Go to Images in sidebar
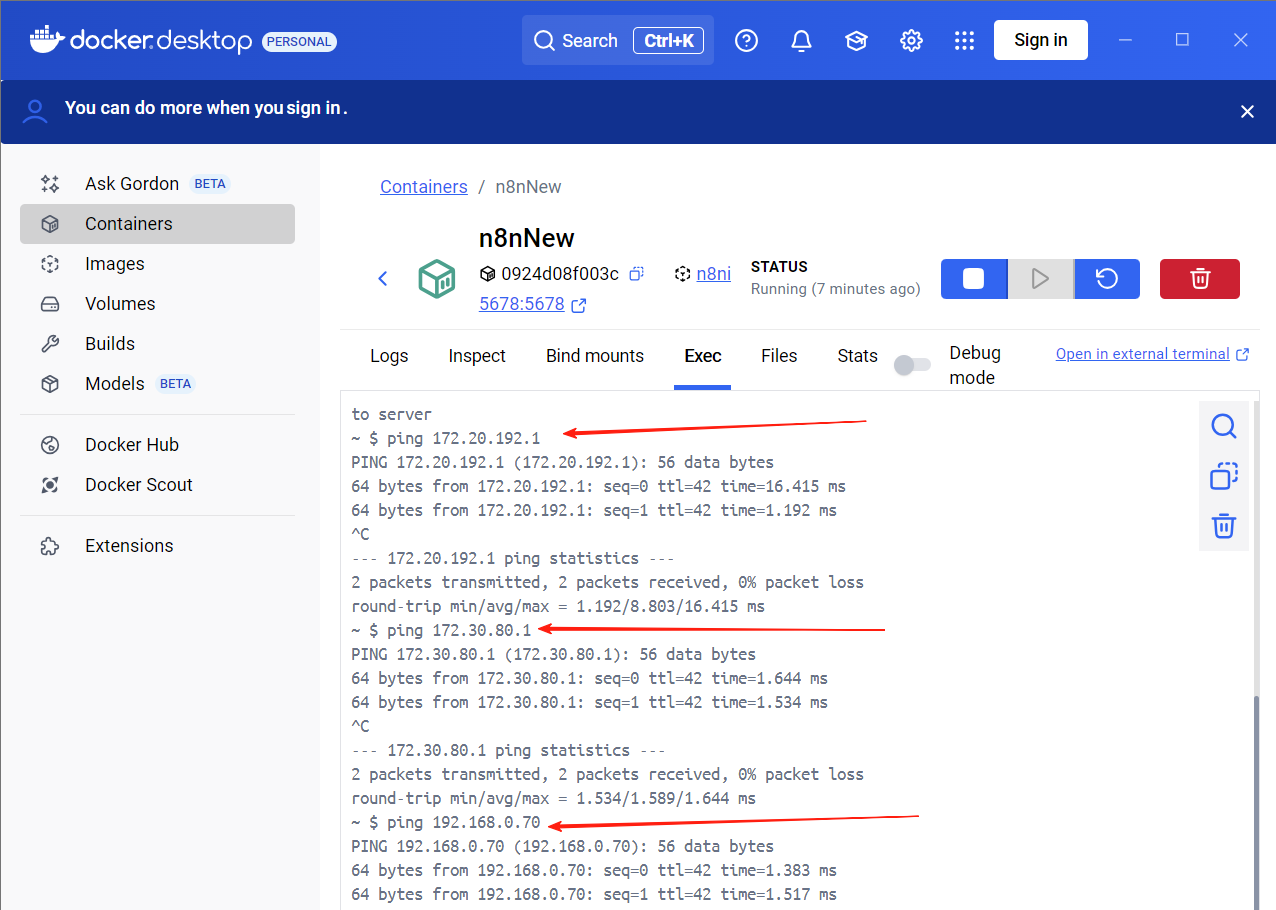The width and height of the screenshot is (1276, 910). coord(157,264)
